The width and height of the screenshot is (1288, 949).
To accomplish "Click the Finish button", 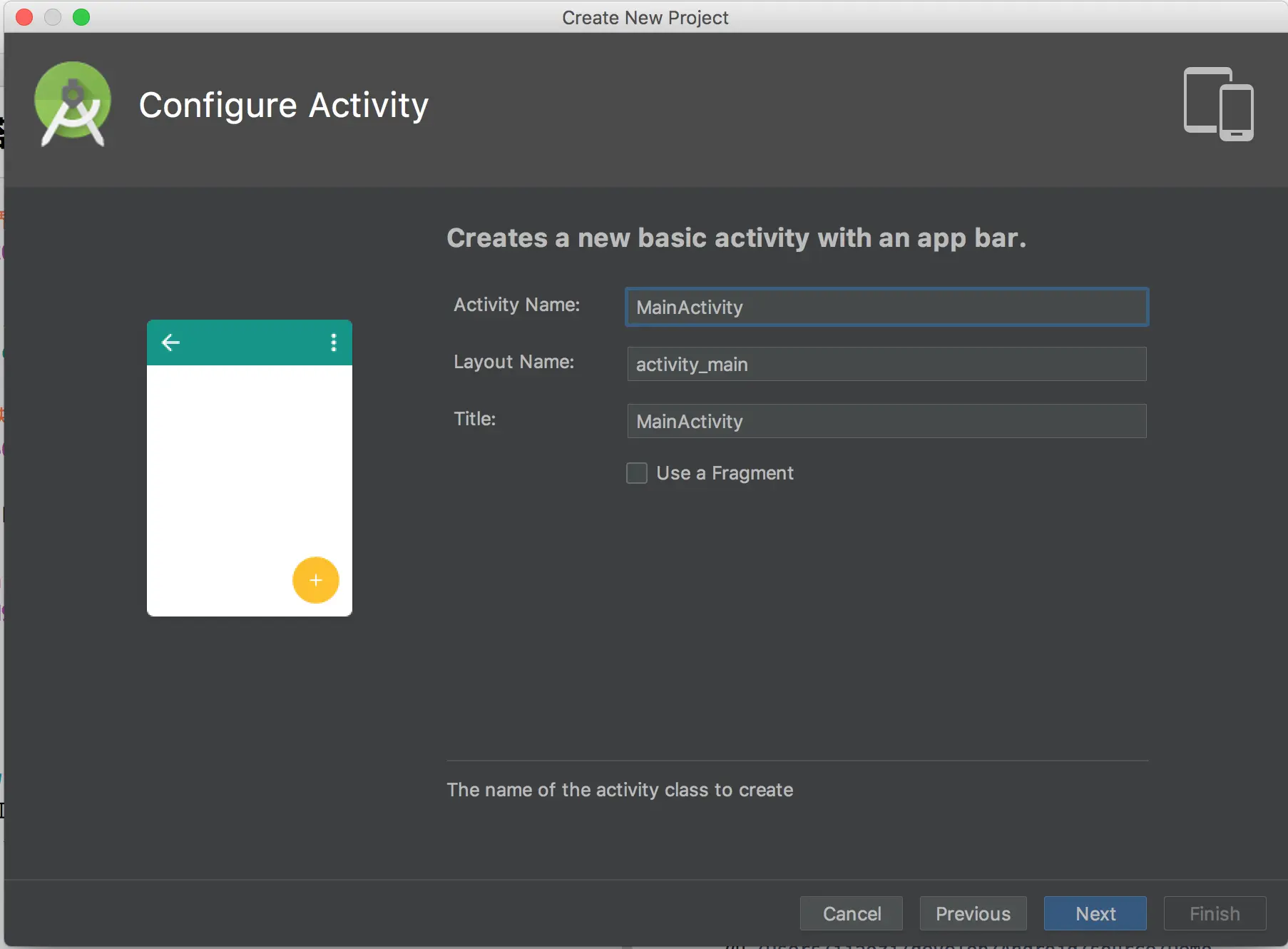I will tap(1215, 913).
